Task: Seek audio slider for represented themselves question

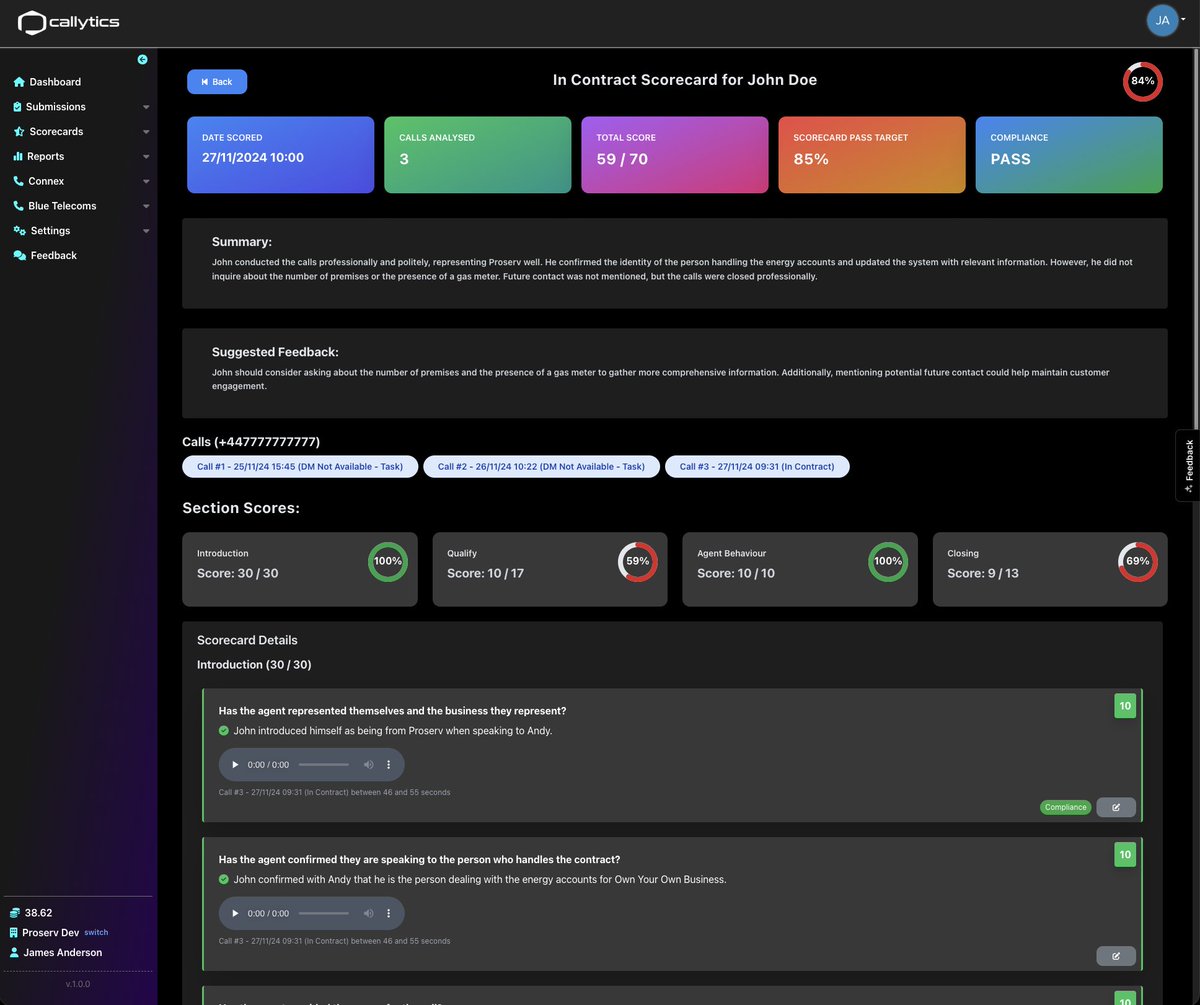Action: [324, 765]
